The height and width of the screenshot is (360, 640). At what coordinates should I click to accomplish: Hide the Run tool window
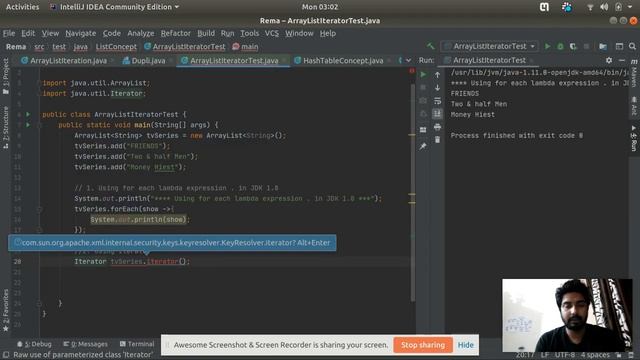[622, 60]
